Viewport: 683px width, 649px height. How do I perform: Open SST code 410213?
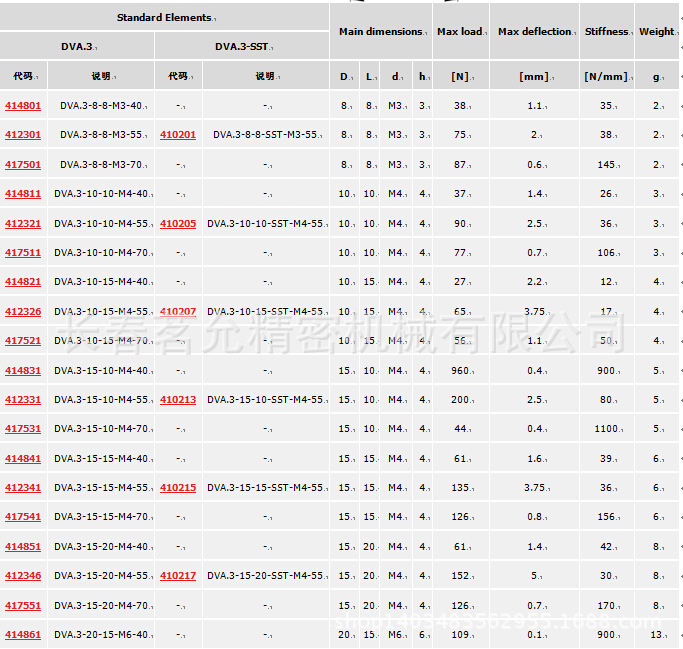point(178,400)
